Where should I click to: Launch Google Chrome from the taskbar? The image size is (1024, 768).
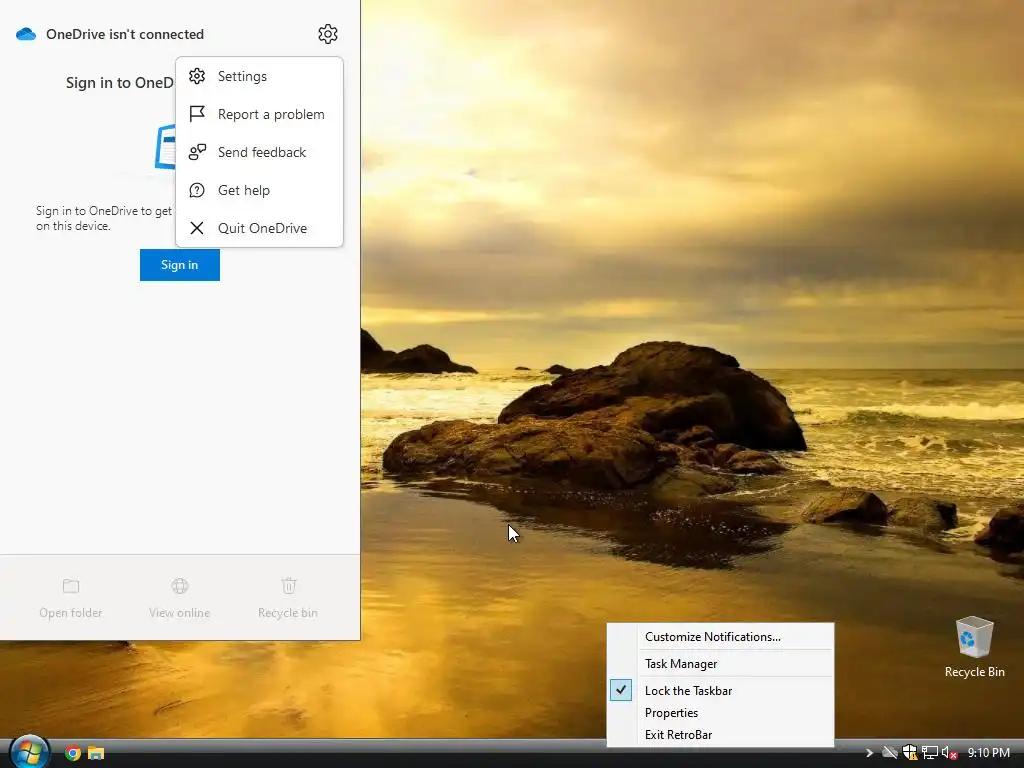coord(72,753)
